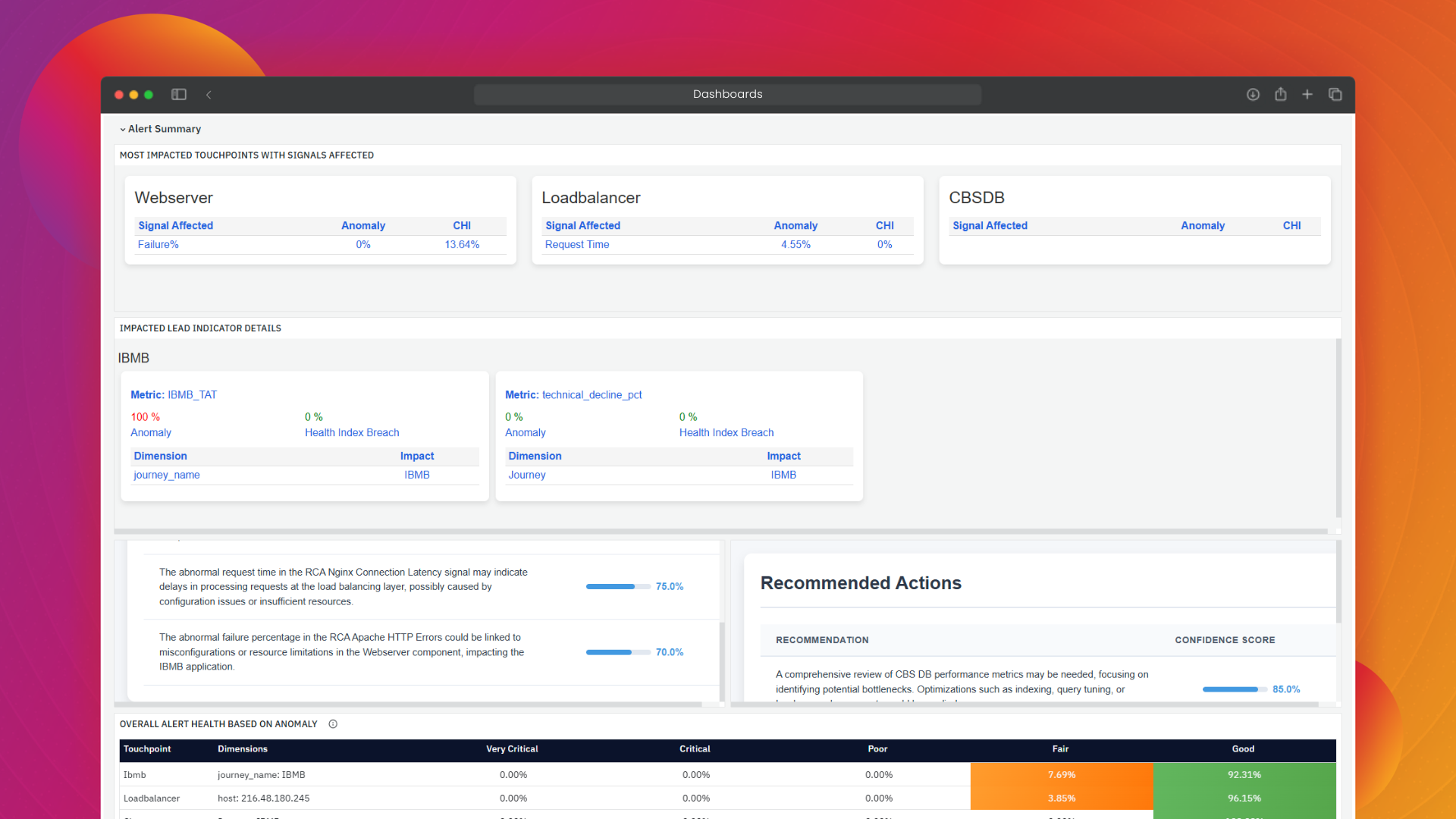Collapse the Alert Summary section
1456x819 pixels.
click(123, 130)
